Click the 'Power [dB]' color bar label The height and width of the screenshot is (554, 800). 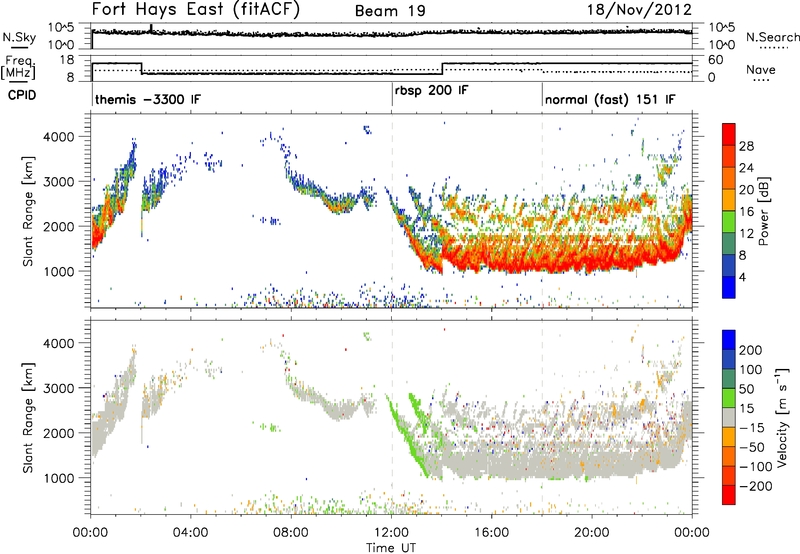pyautogui.click(x=763, y=211)
